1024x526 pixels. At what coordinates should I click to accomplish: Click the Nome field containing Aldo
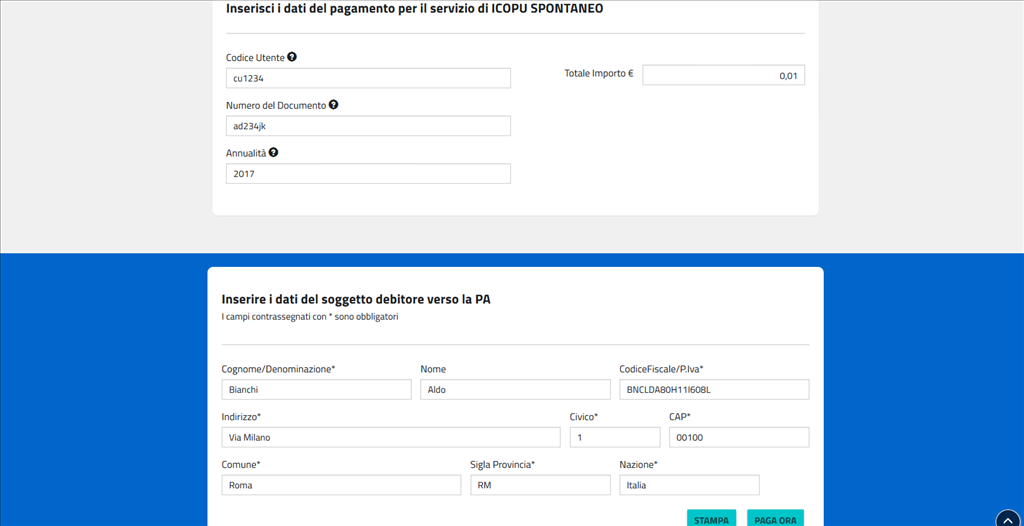point(515,390)
